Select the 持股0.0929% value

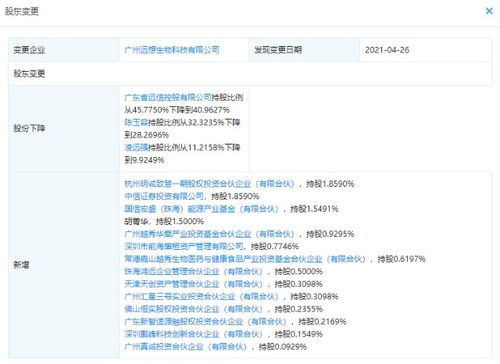click(x=283, y=347)
